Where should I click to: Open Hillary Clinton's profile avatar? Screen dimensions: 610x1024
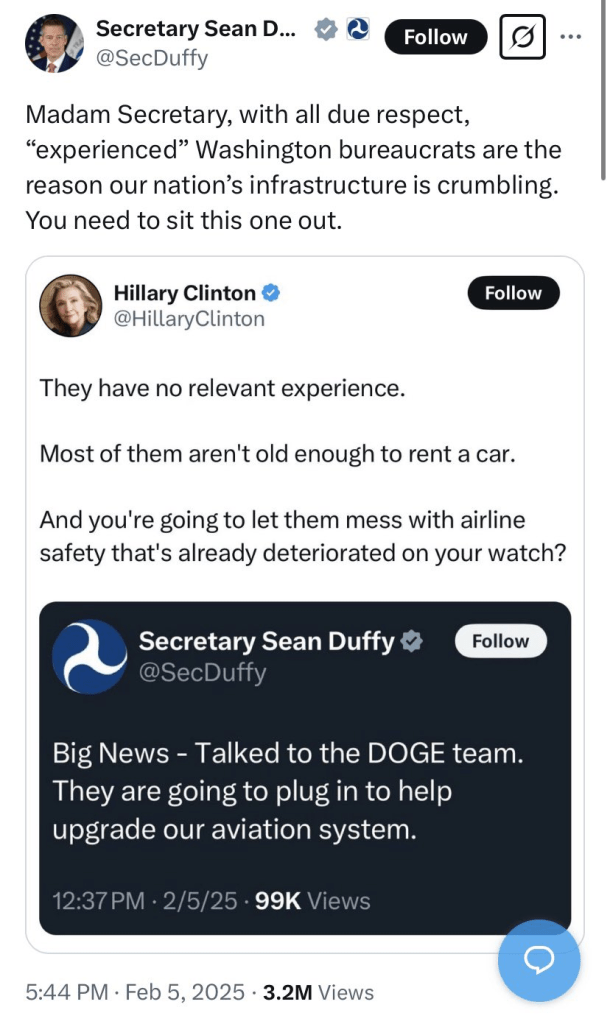pyautogui.click(x=70, y=305)
